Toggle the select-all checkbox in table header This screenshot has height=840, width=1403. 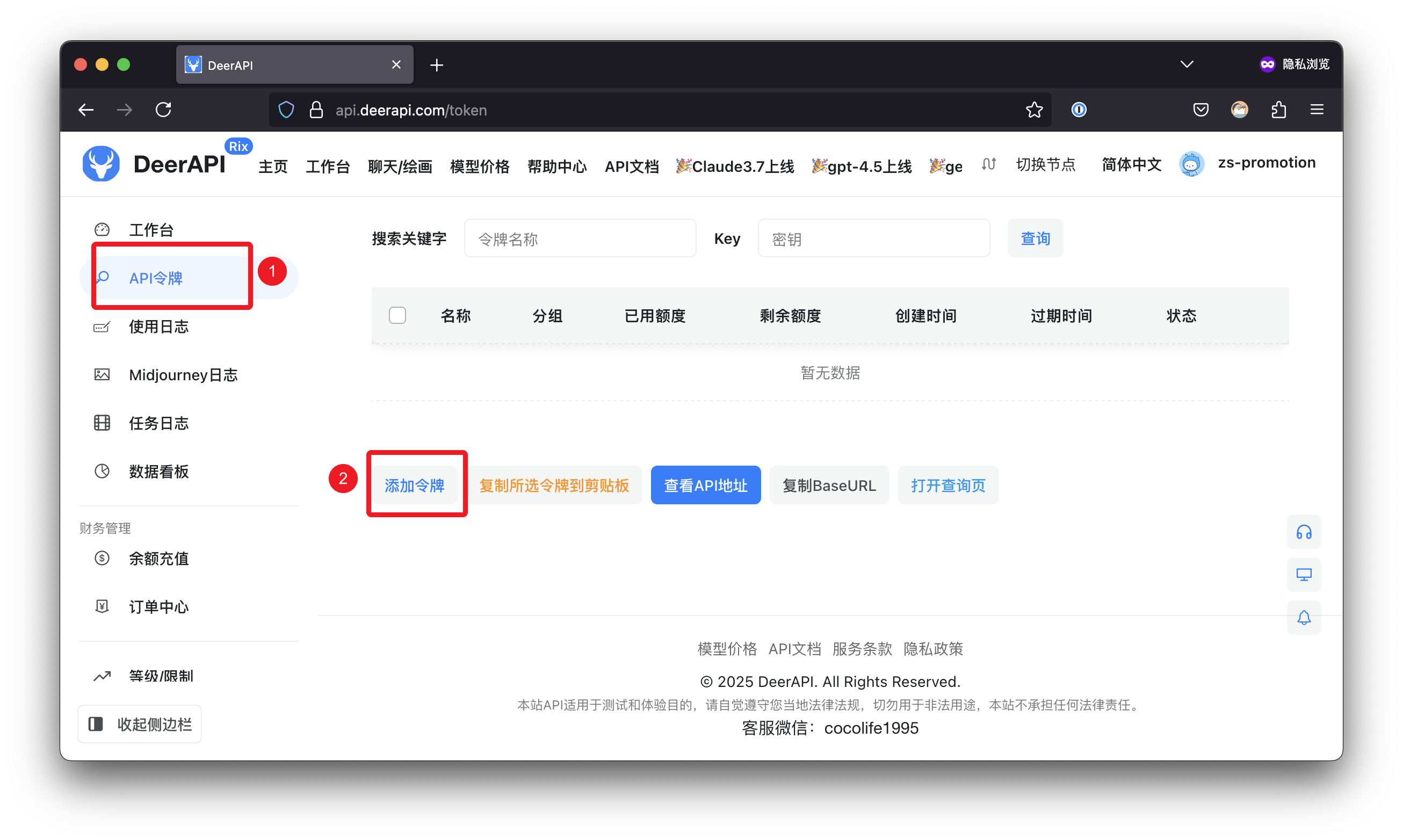[397, 315]
